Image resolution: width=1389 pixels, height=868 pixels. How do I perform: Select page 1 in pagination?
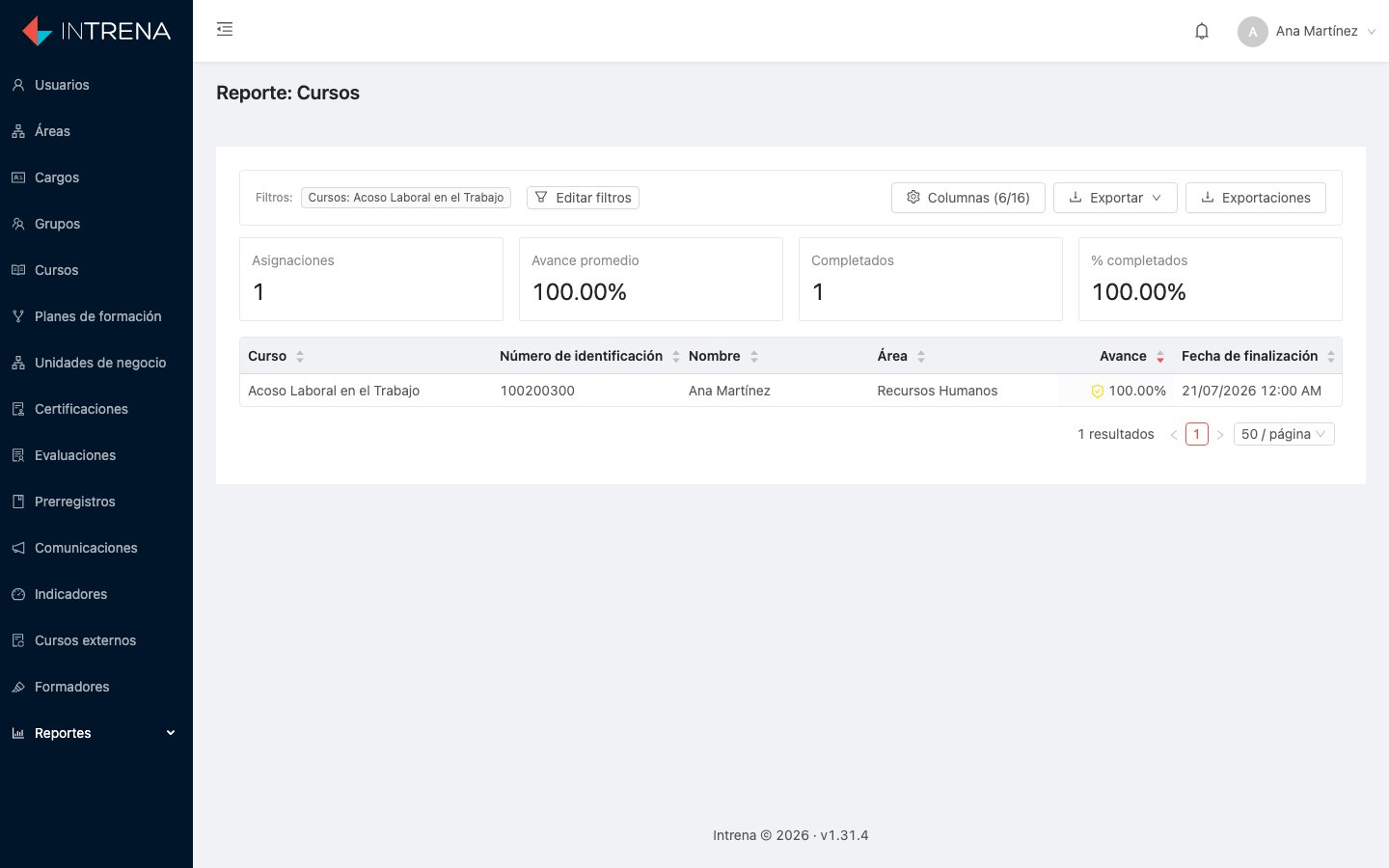point(1197,434)
